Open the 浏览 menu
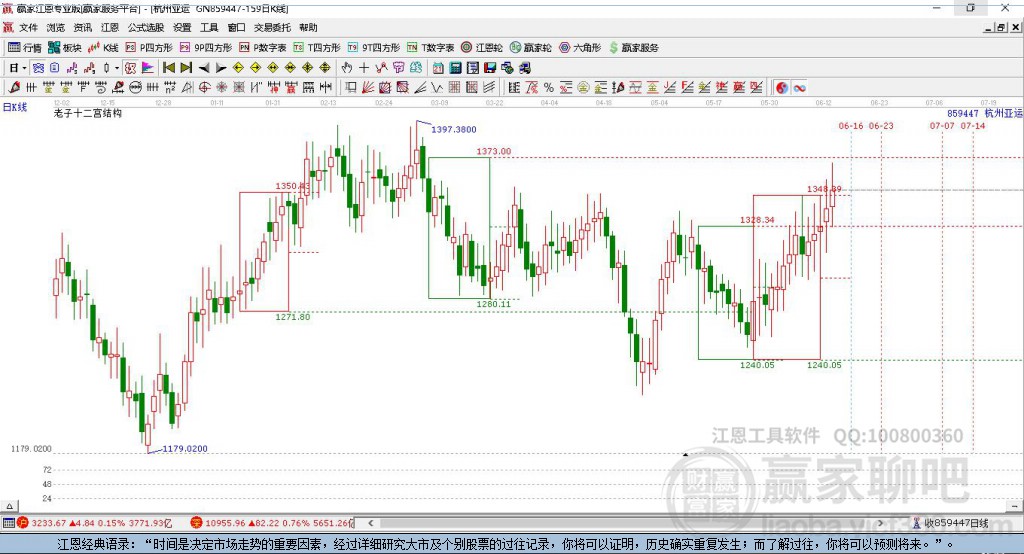 [56, 27]
